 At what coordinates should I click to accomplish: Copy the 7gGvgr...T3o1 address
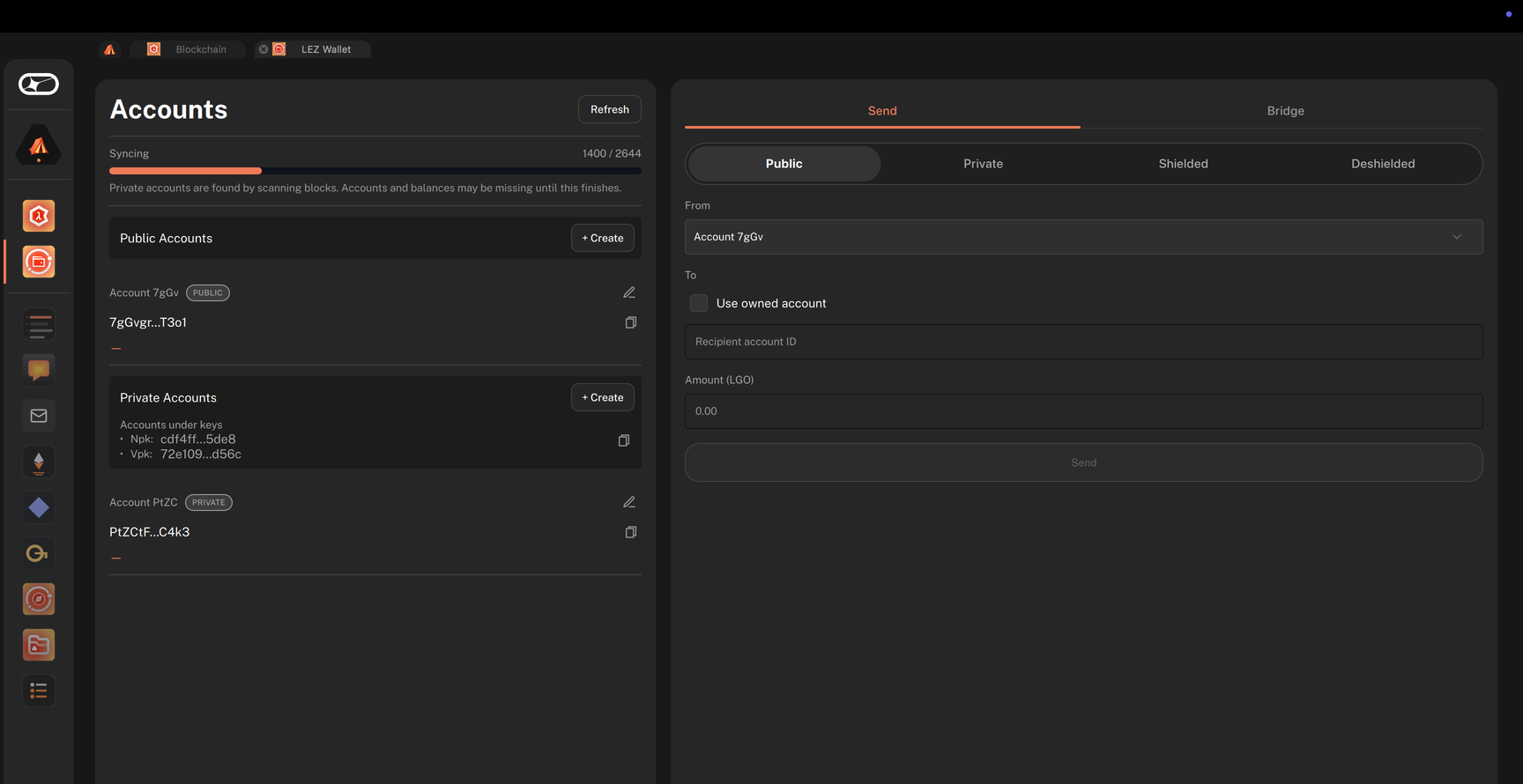631,322
